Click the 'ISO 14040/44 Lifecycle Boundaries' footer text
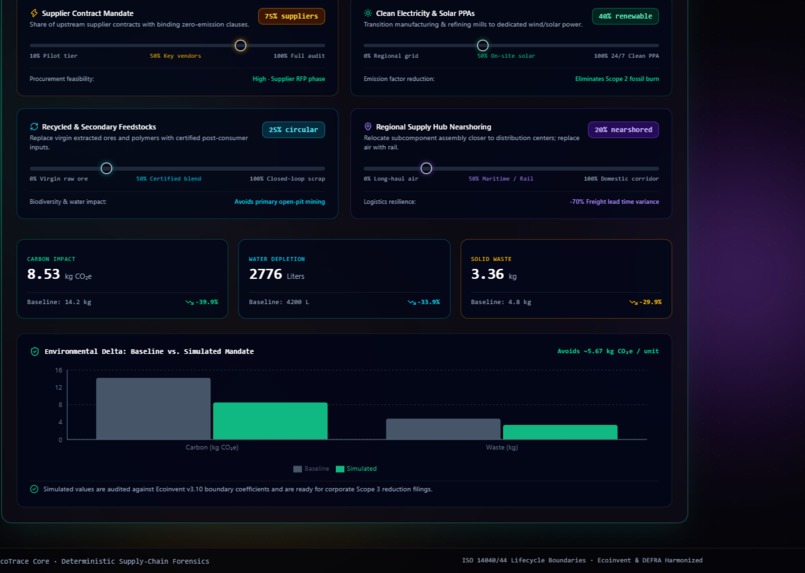The height and width of the screenshot is (573, 805). point(524,561)
